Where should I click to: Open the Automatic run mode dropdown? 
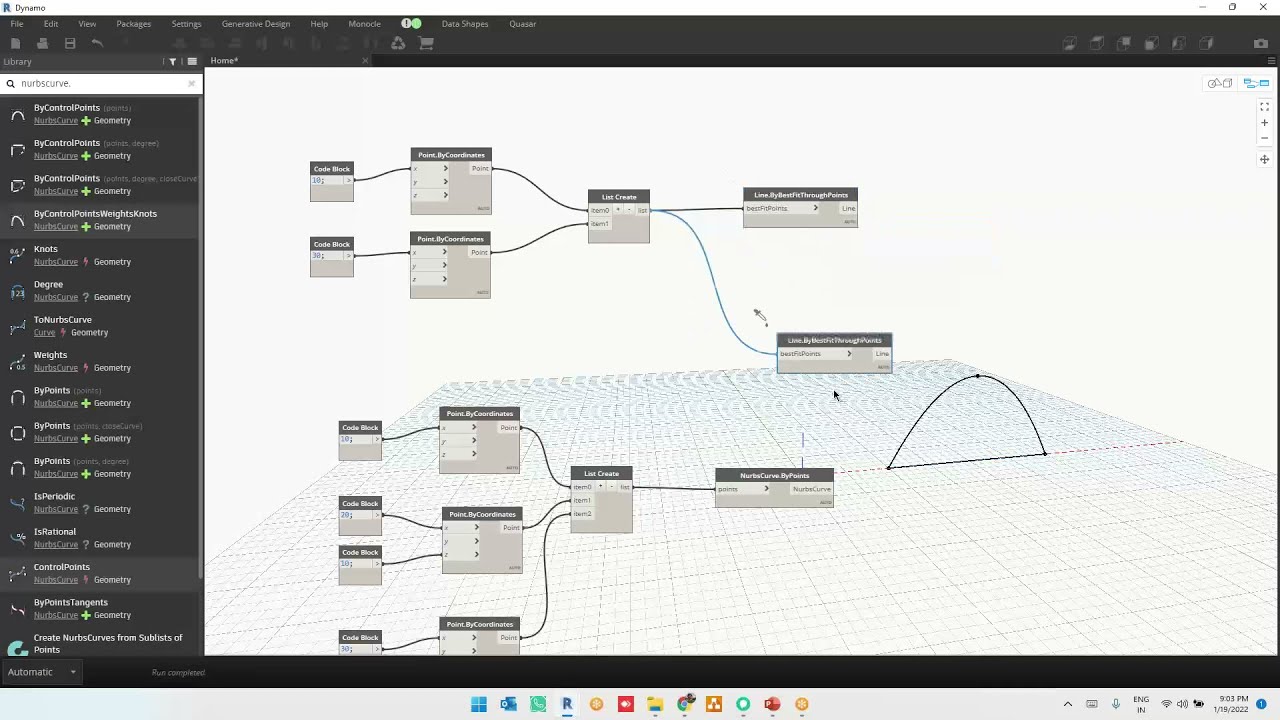click(x=41, y=672)
